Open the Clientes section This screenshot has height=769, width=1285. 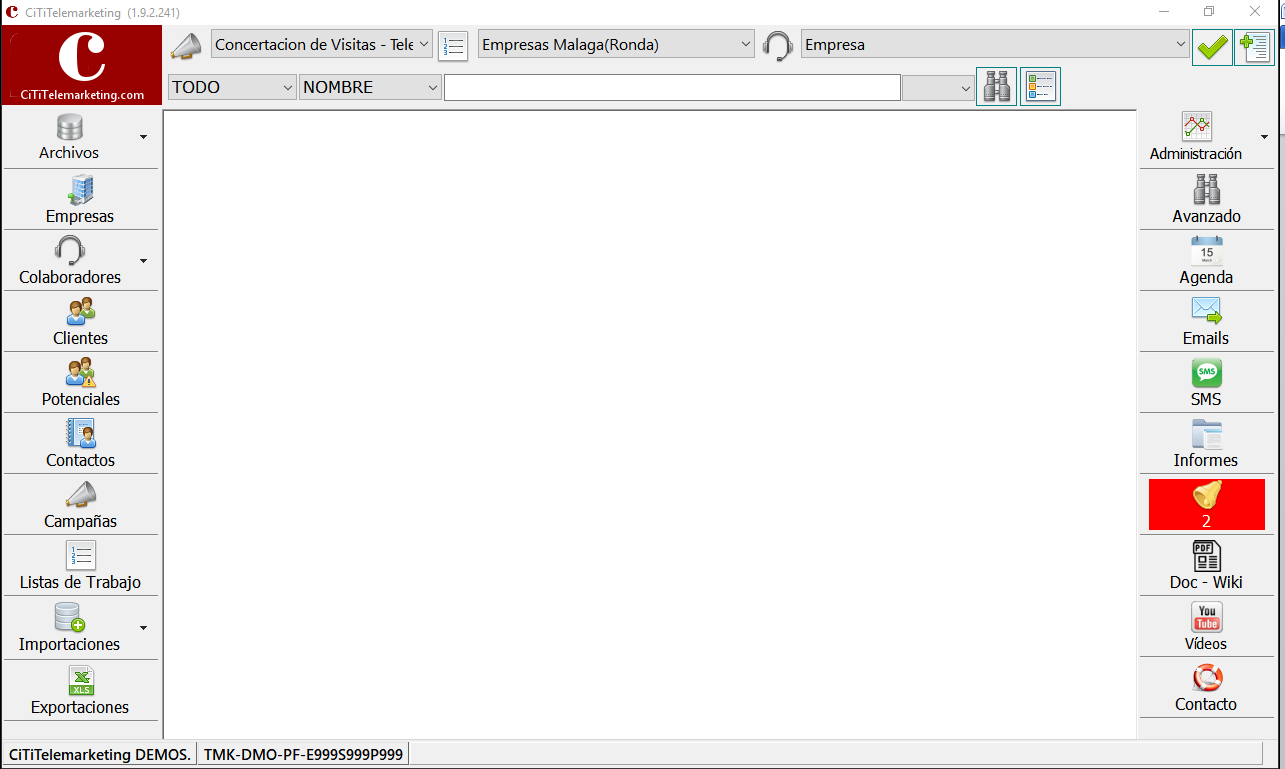point(80,321)
